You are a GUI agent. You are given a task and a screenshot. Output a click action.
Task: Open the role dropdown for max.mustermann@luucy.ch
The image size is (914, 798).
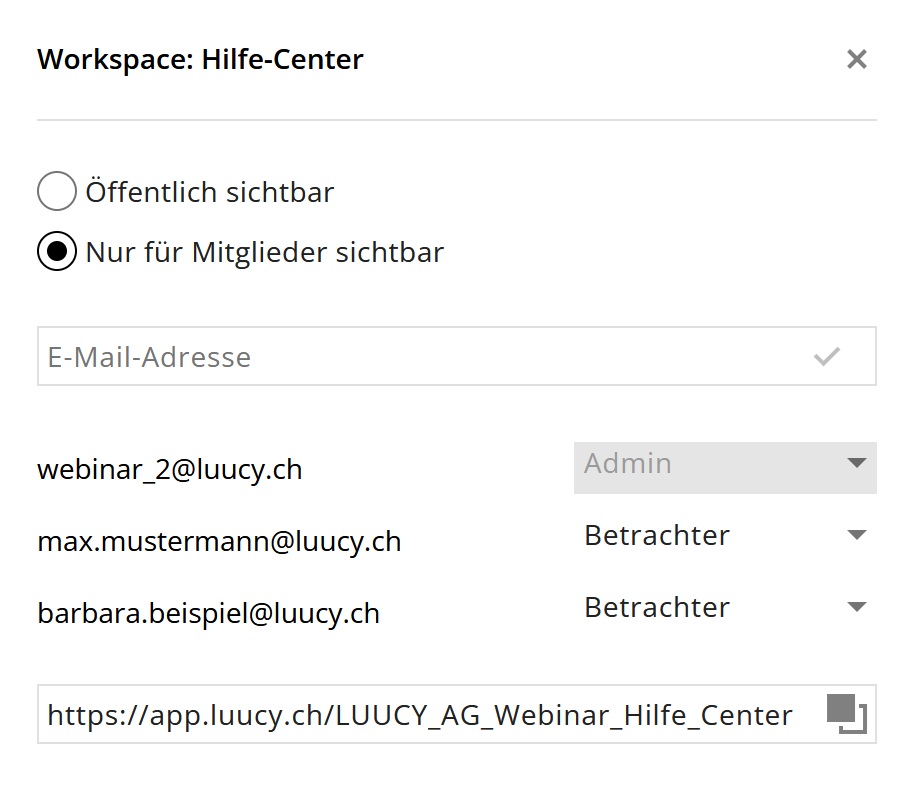(724, 536)
